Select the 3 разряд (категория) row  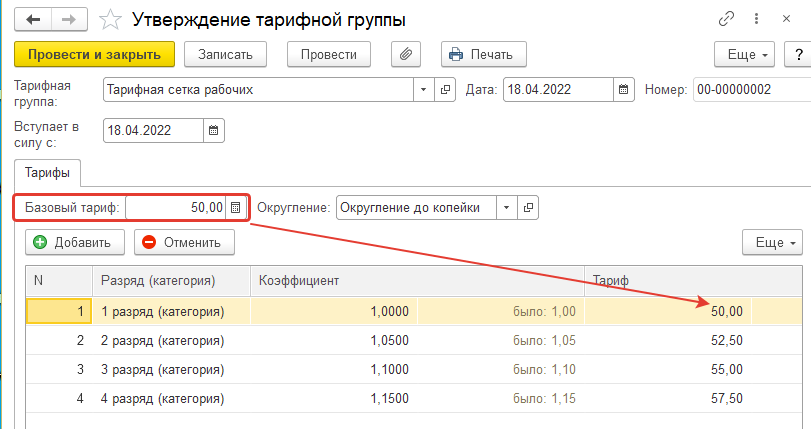point(414,369)
